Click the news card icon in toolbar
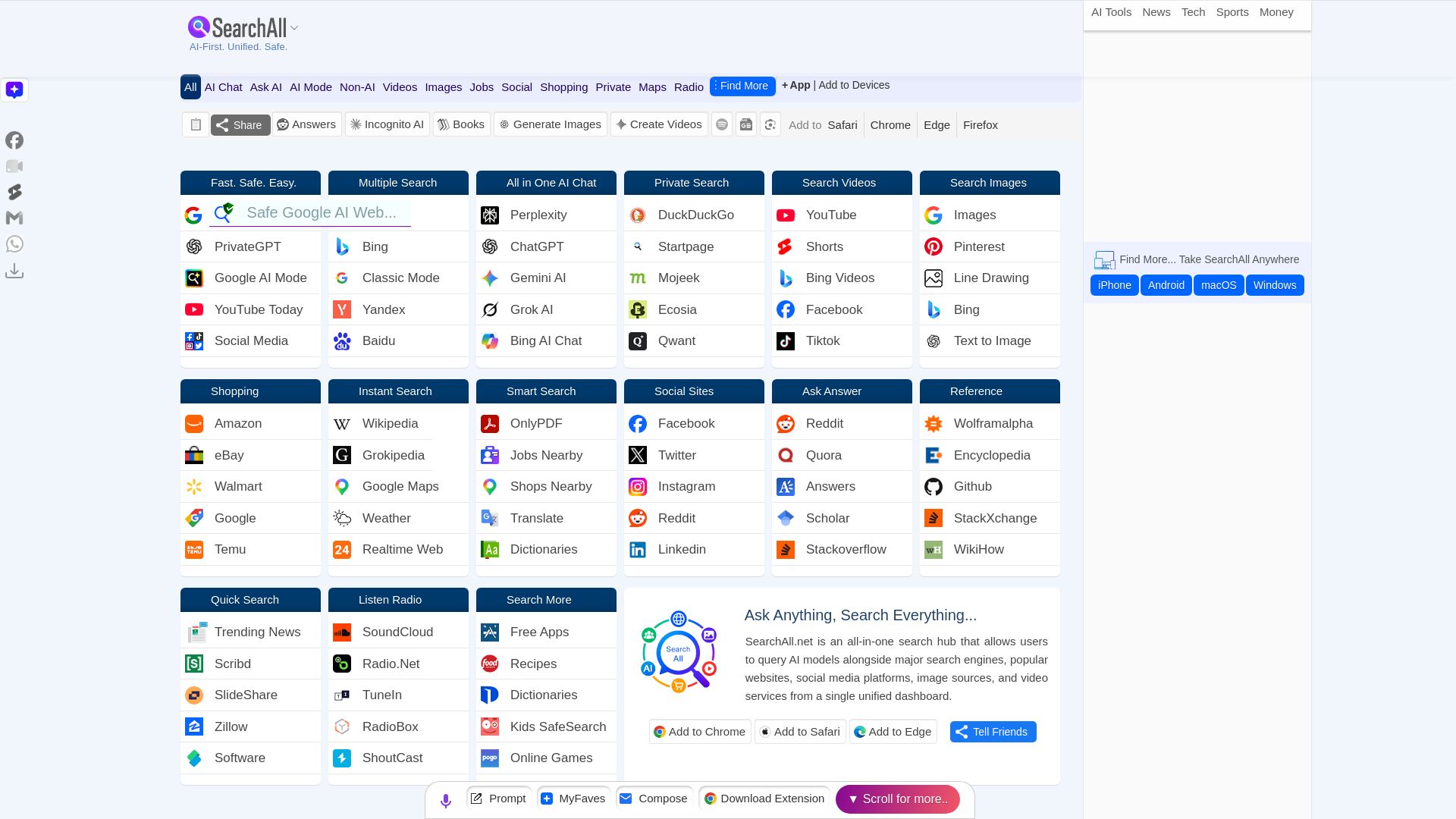Image resolution: width=1456 pixels, height=819 pixels. [x=746, y=124]
